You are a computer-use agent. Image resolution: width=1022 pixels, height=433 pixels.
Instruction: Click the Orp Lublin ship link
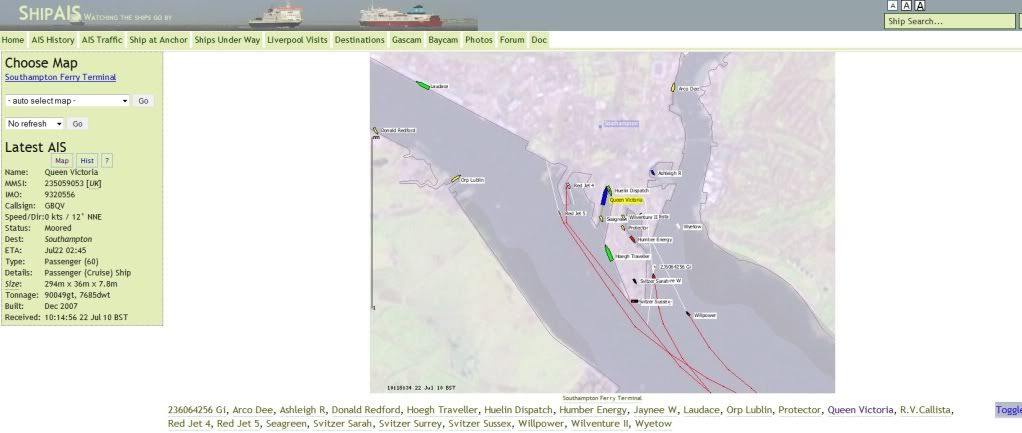750,410
